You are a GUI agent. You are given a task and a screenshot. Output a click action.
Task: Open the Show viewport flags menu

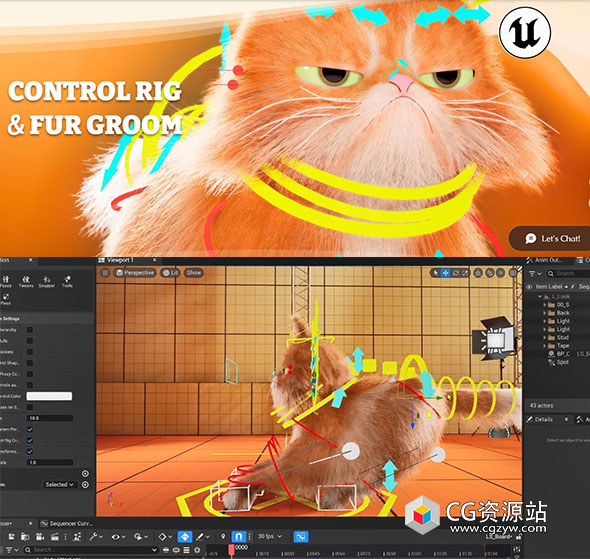click(194, 273)
